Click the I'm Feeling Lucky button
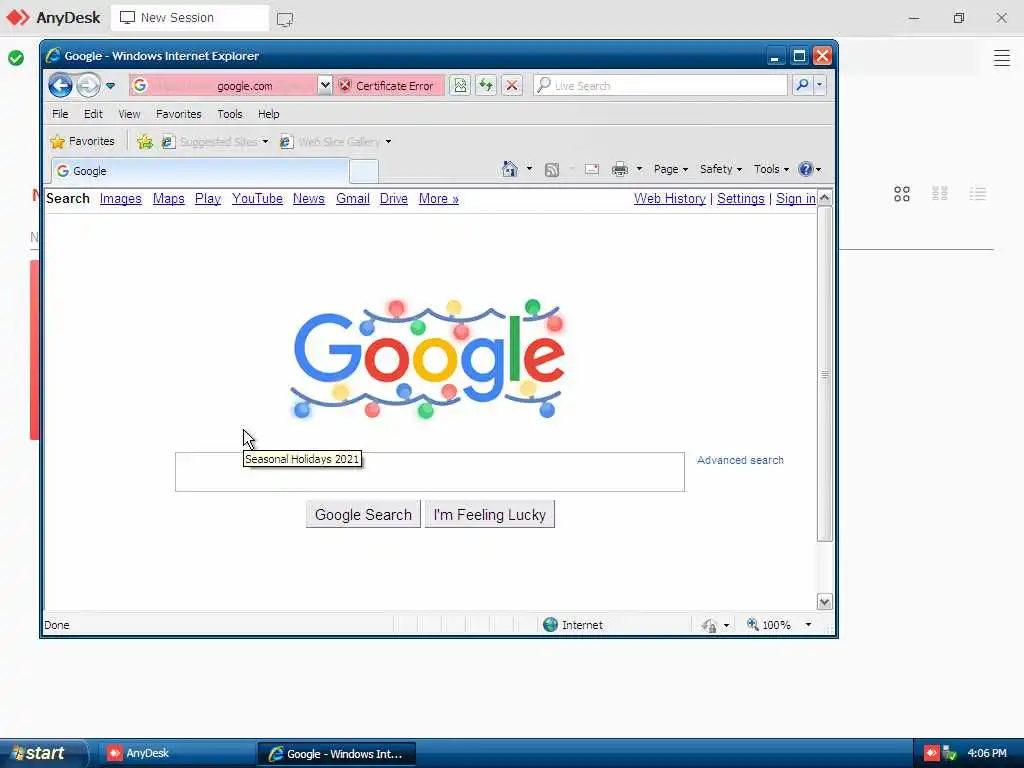The image size is (1024, 768). pos(490,515)
